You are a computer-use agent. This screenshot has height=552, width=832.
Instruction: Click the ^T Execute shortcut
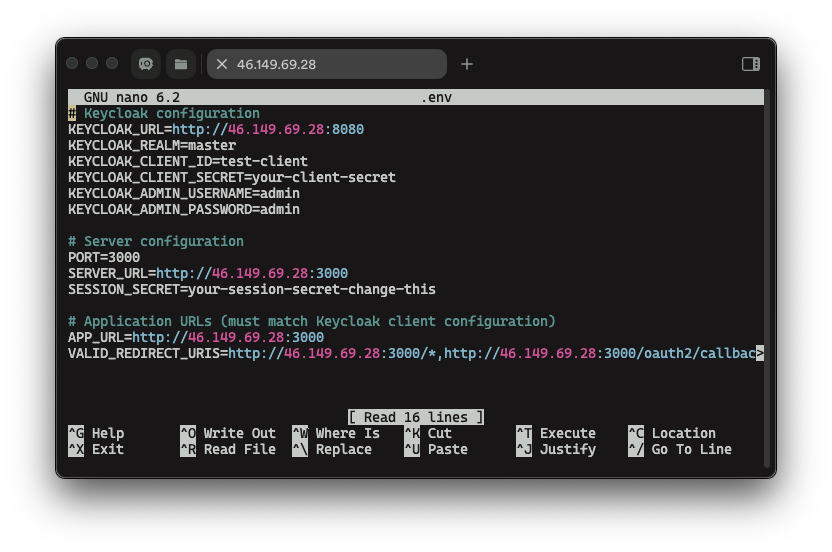click(x=556, y=433)
